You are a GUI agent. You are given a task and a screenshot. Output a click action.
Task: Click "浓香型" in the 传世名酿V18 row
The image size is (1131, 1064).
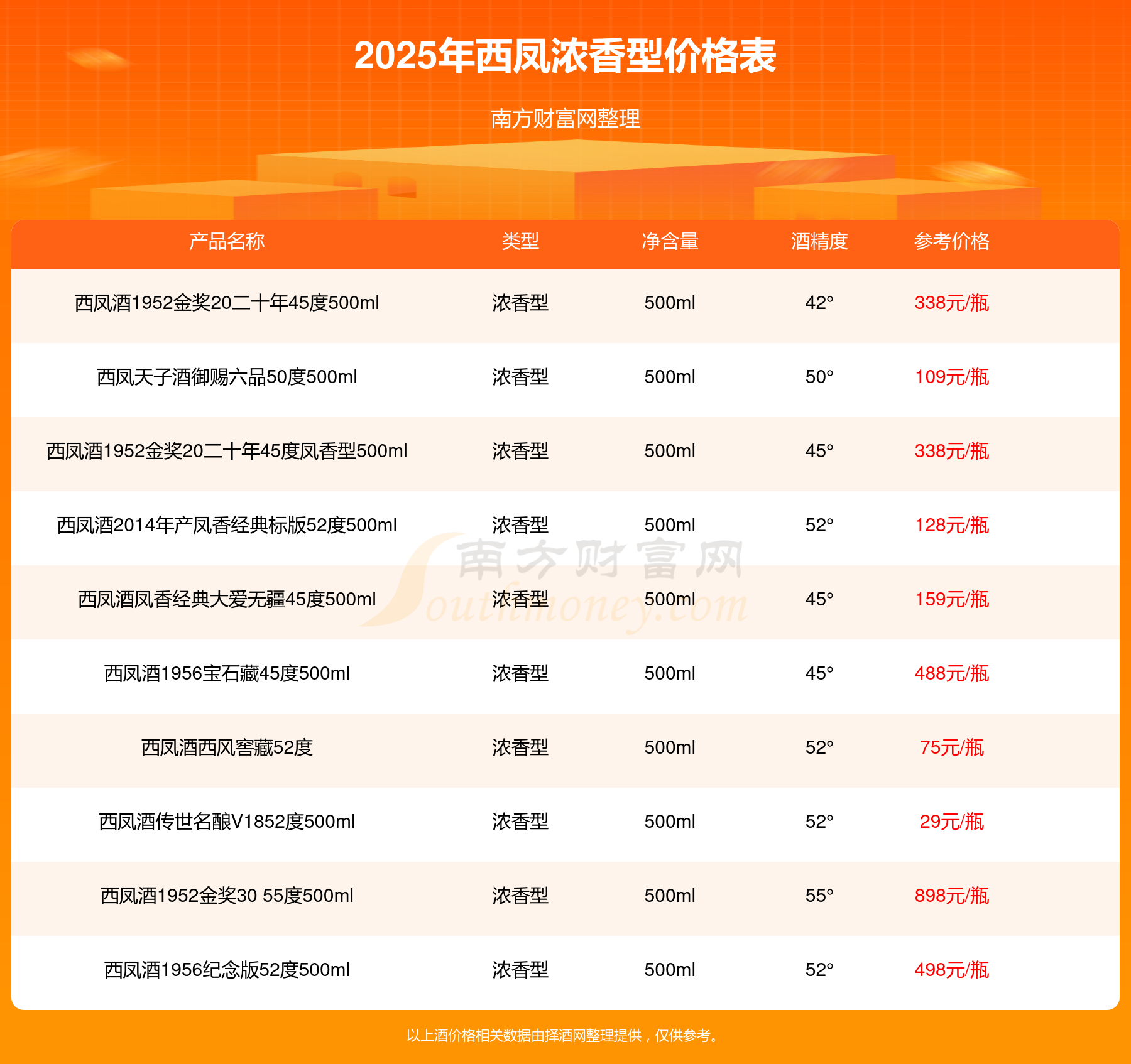520,822
